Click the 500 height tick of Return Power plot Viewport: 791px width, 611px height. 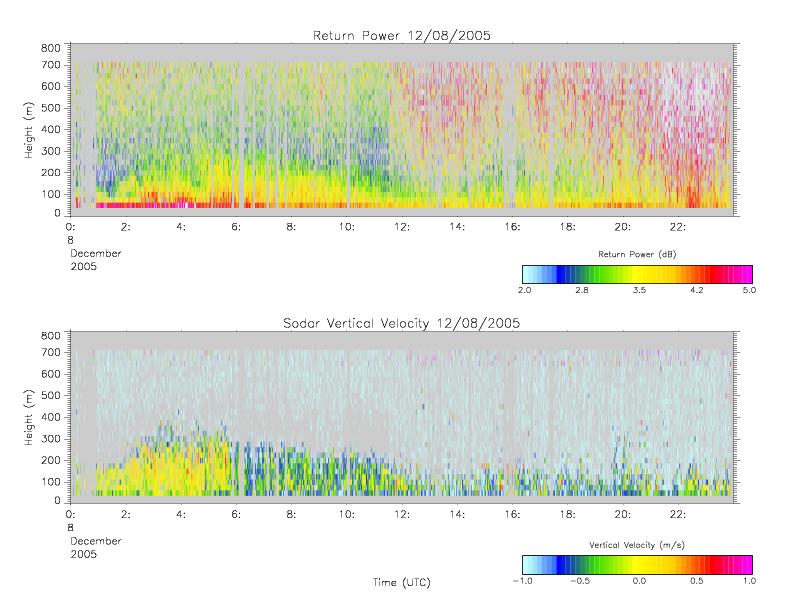tap(50, 108)
